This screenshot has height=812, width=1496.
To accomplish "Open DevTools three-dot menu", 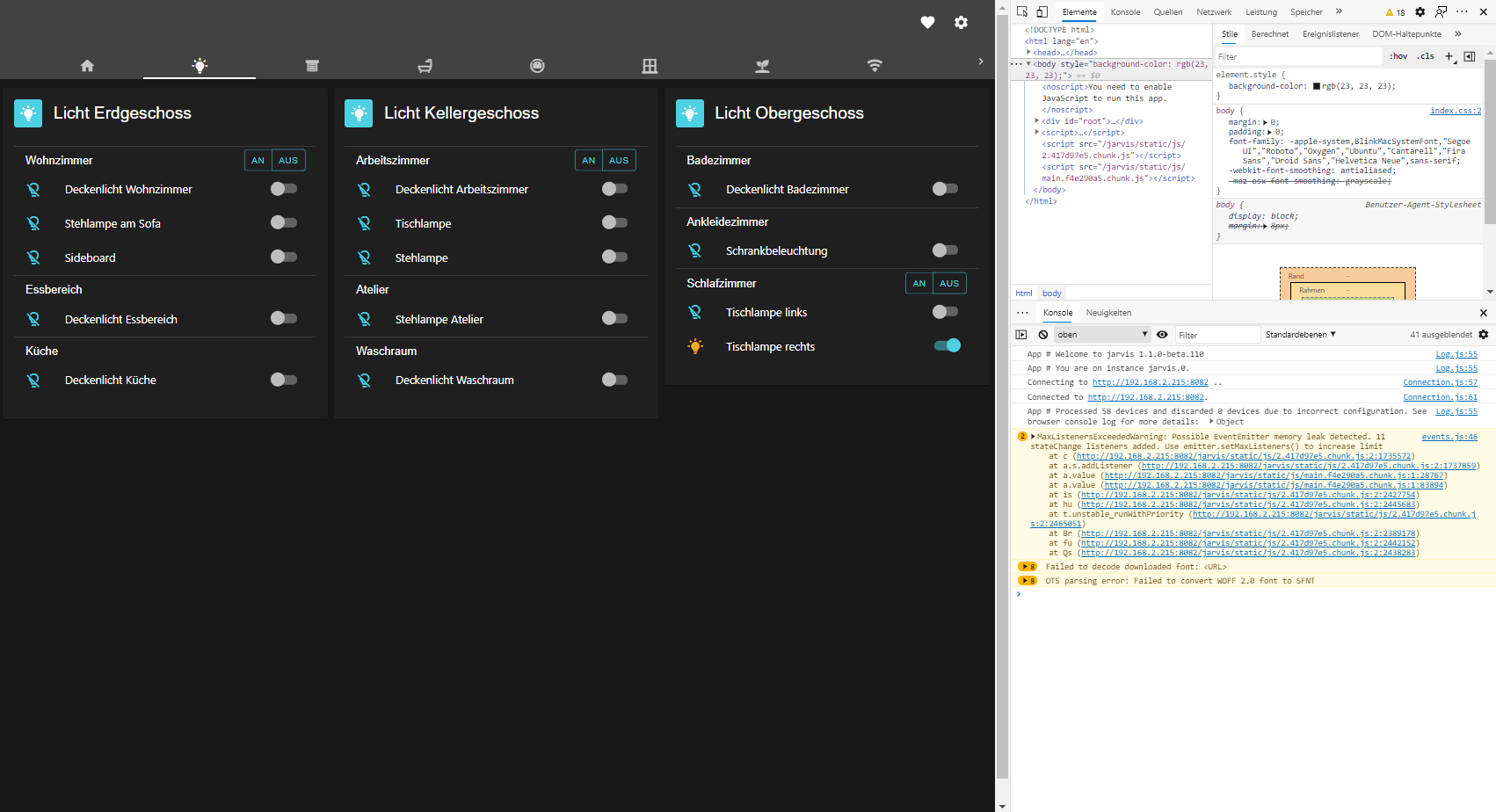I will click(x=1462, y=11).
